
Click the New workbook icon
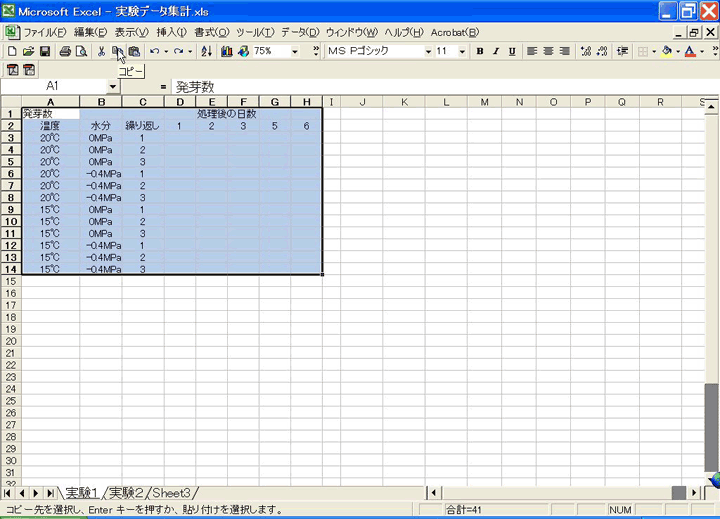[x=11, y=51]
